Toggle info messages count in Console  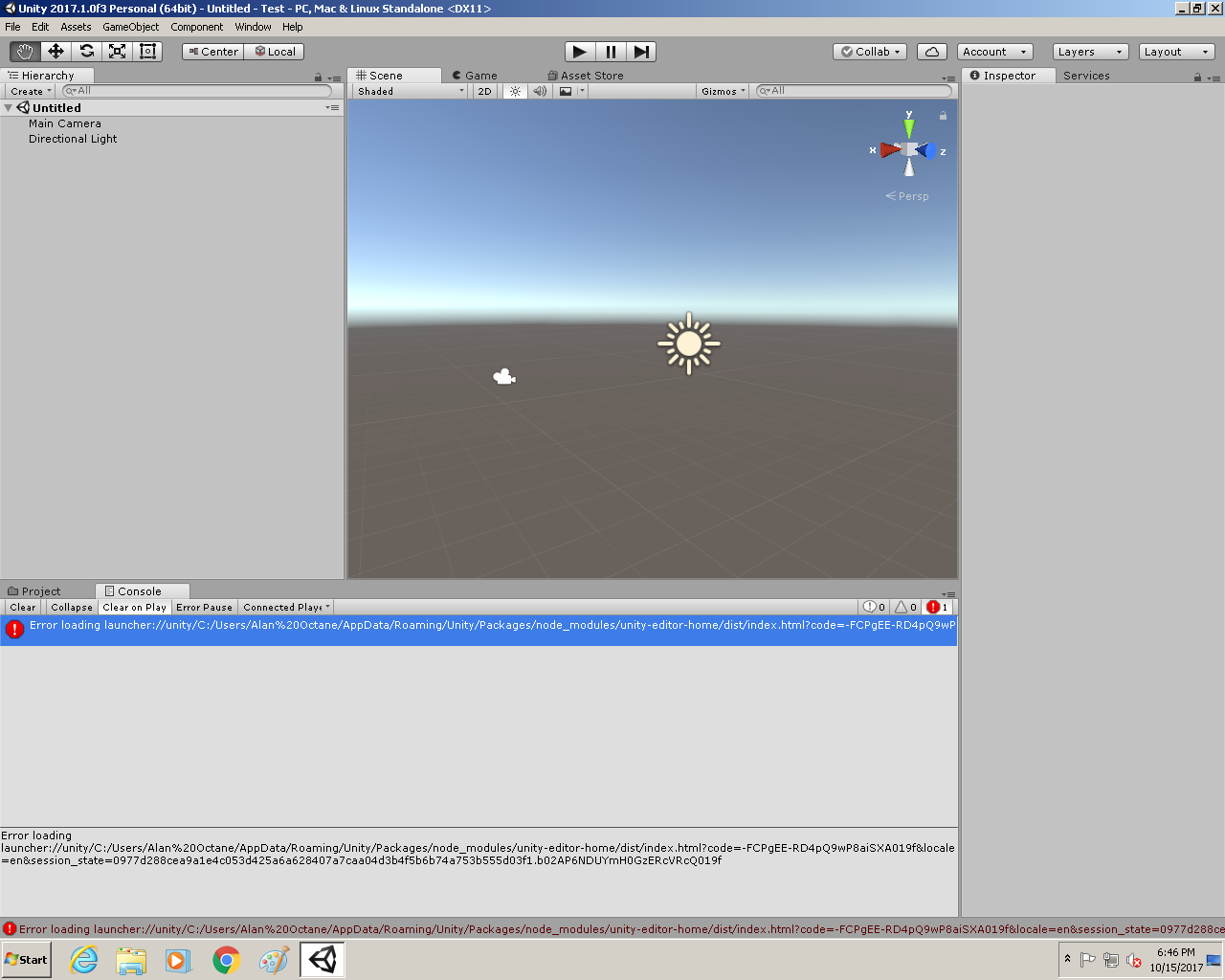[874, 607]
